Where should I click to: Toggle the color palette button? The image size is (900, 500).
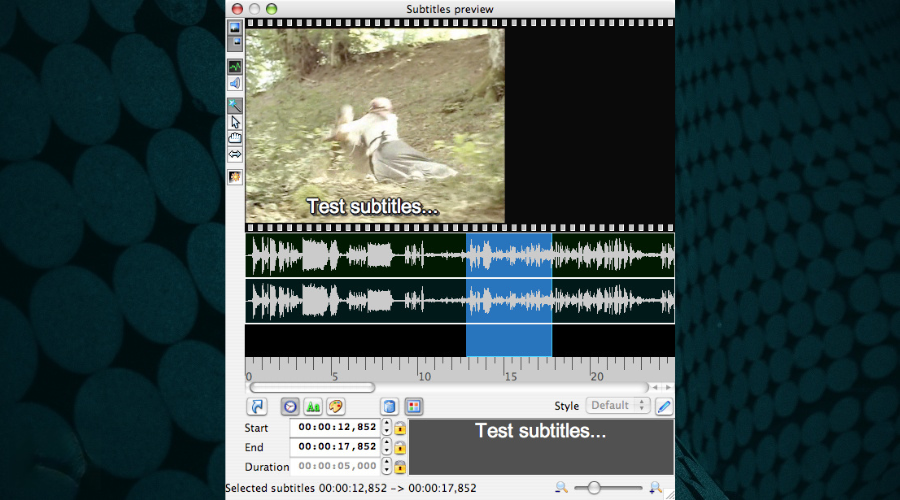point(336,406)
